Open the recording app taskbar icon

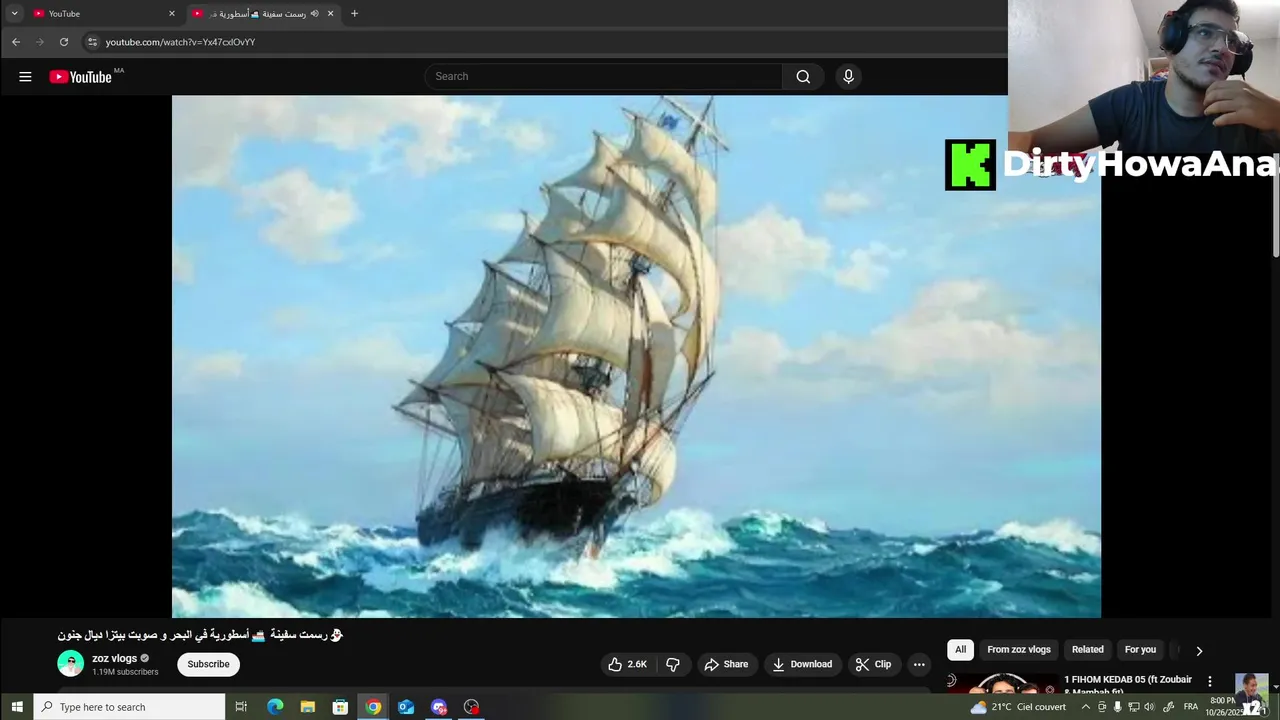(472, 707)
